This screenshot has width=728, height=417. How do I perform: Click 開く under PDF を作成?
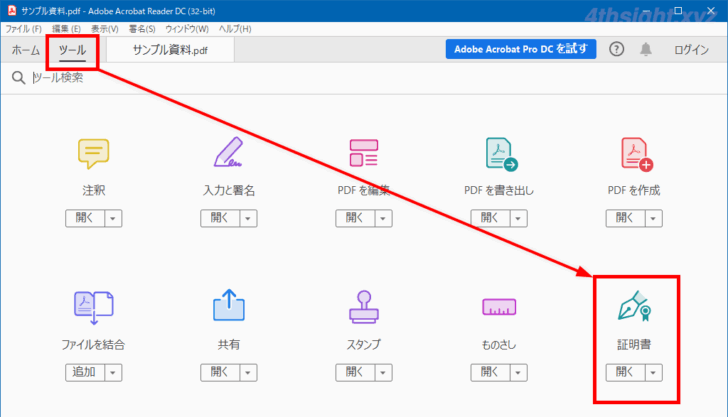point(625,218)
